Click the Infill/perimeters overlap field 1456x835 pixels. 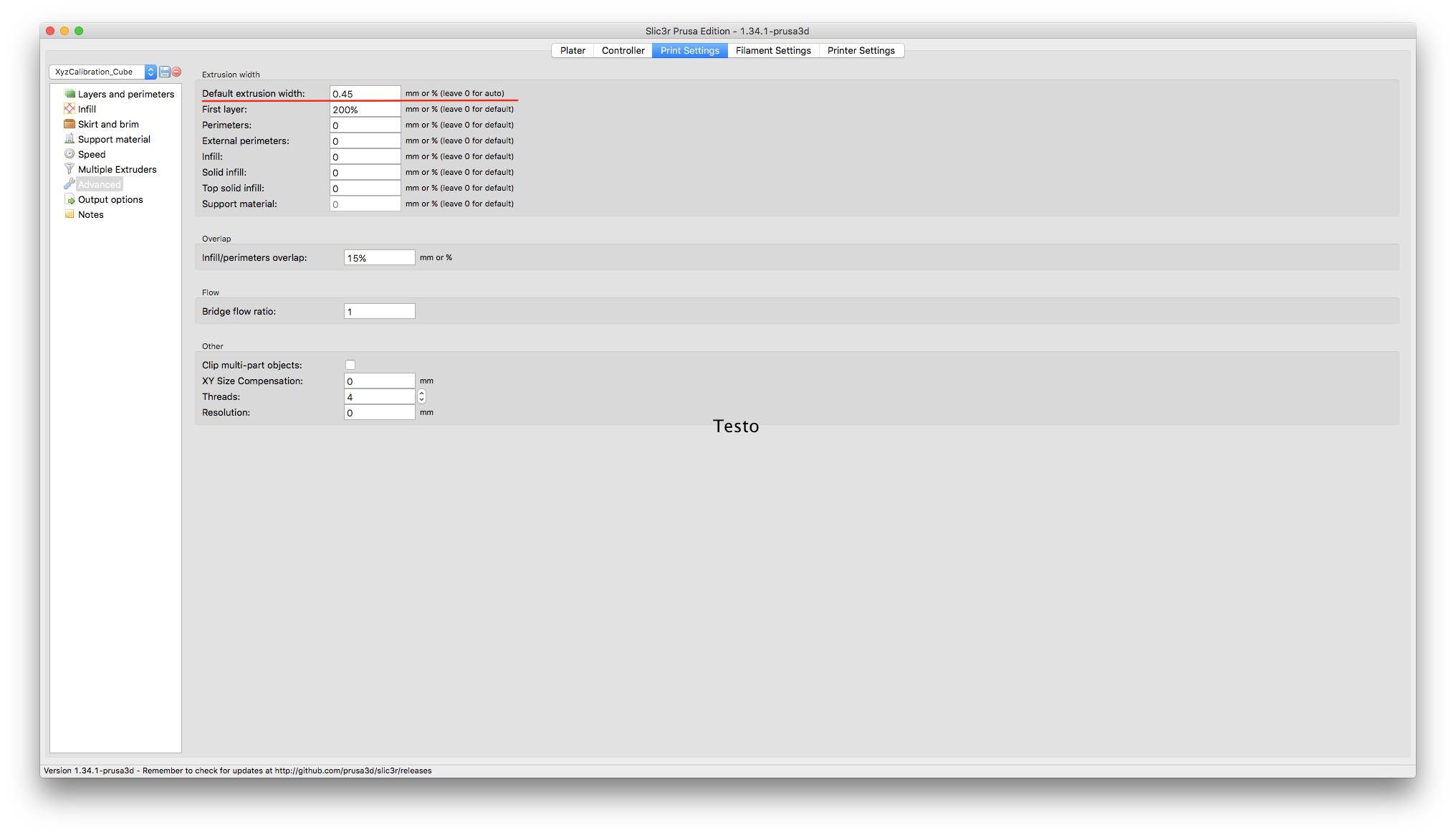point(379,257)
